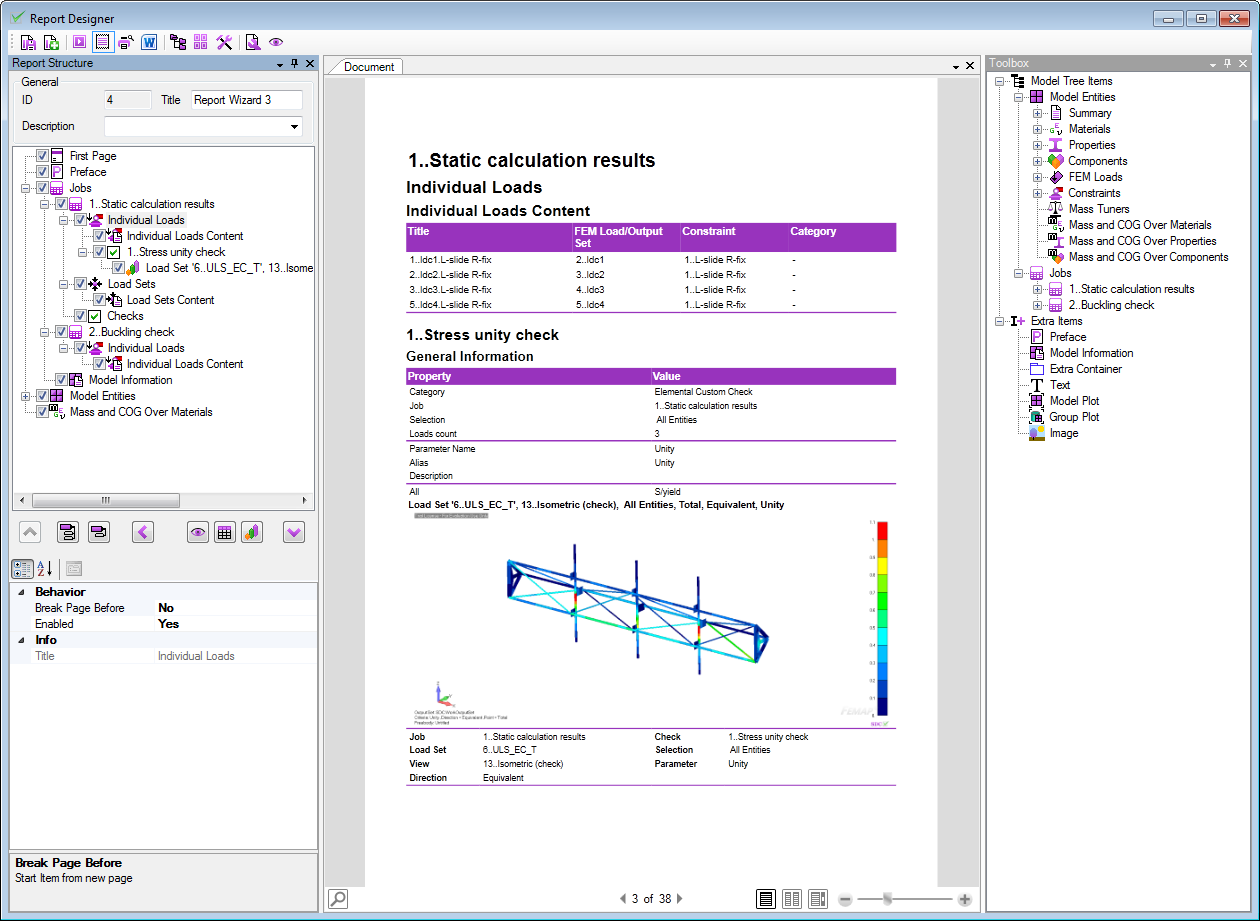The height and width of the screenshot is (921, 1260).
Task: Expand Model Entities in Report Structure tree
Action: pyautogui.click(x=26, y=396)
